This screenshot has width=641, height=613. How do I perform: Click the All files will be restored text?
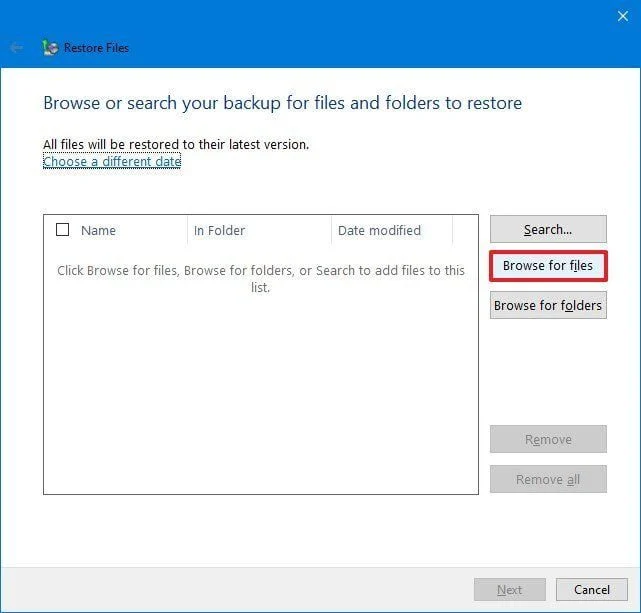point(176,144)
